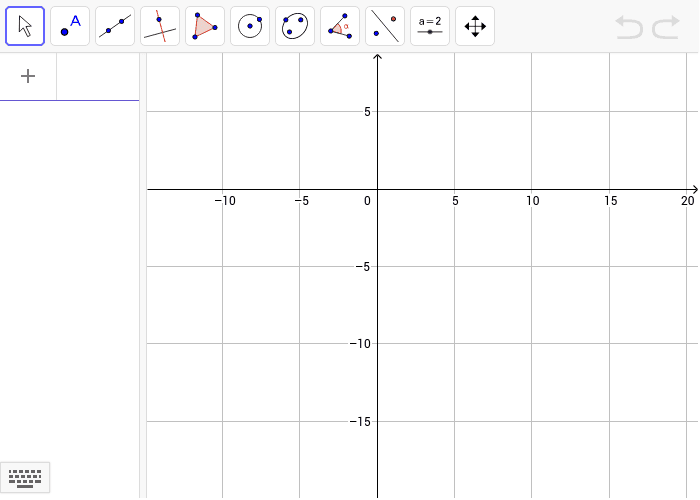The image size is (700, 500).
Task: Select the Slider a=2 tool
Action: (430, 26)
